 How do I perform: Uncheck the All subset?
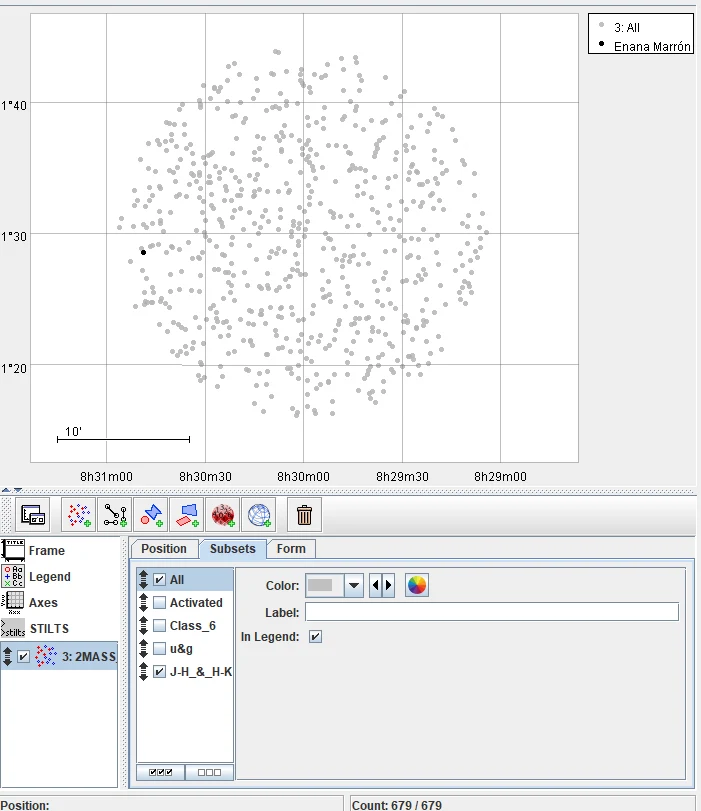160,580
